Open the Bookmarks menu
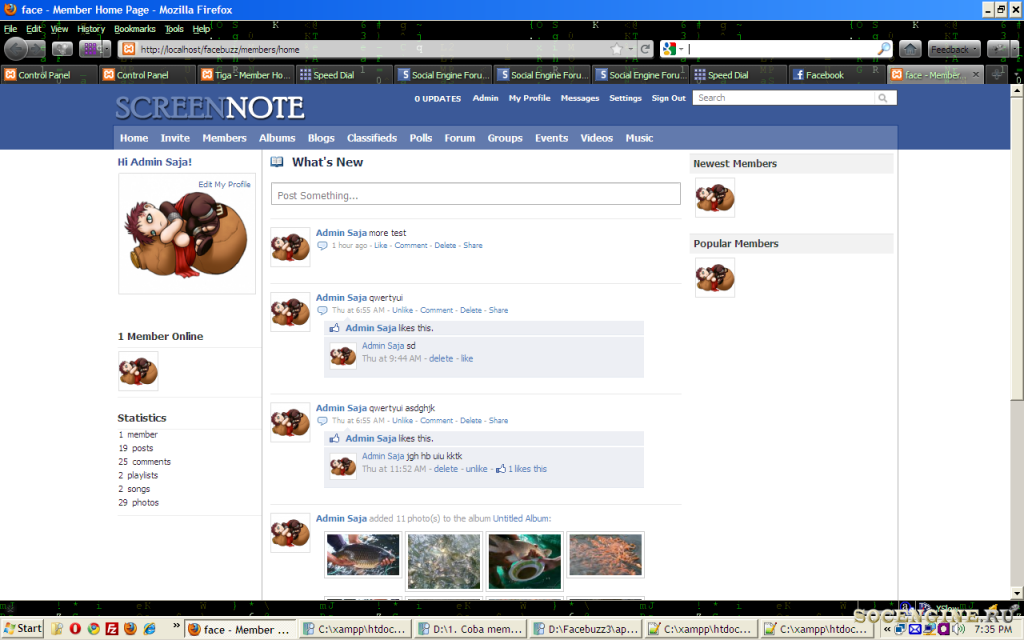The width and height of the screenshot is (1024, 640). pos(135,29)
